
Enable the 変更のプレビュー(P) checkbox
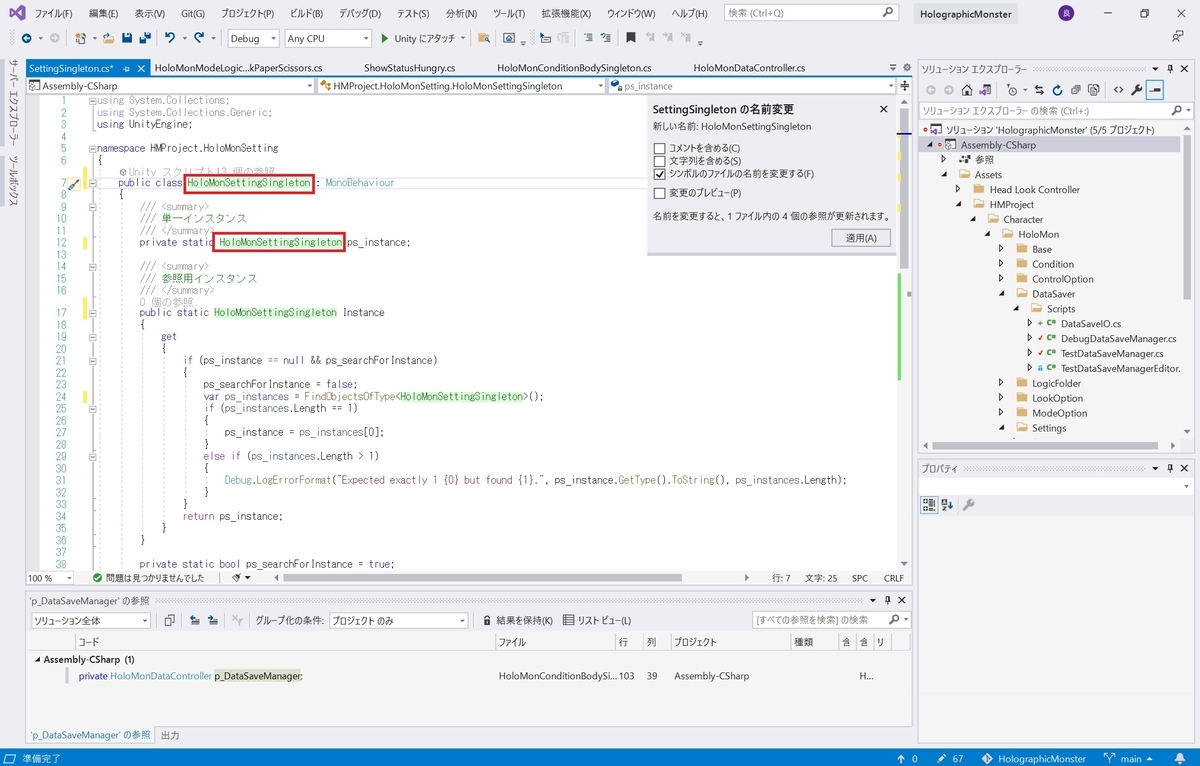(659, 193)
